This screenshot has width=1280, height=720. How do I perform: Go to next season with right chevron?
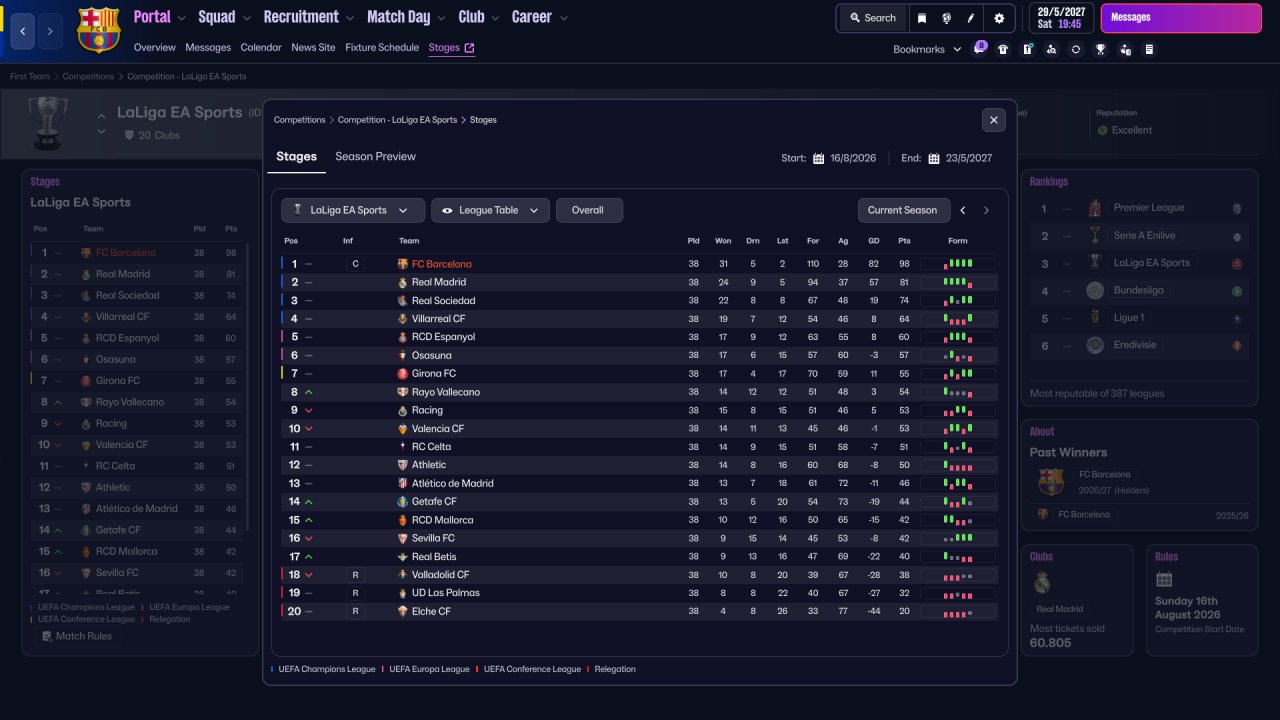986,210
